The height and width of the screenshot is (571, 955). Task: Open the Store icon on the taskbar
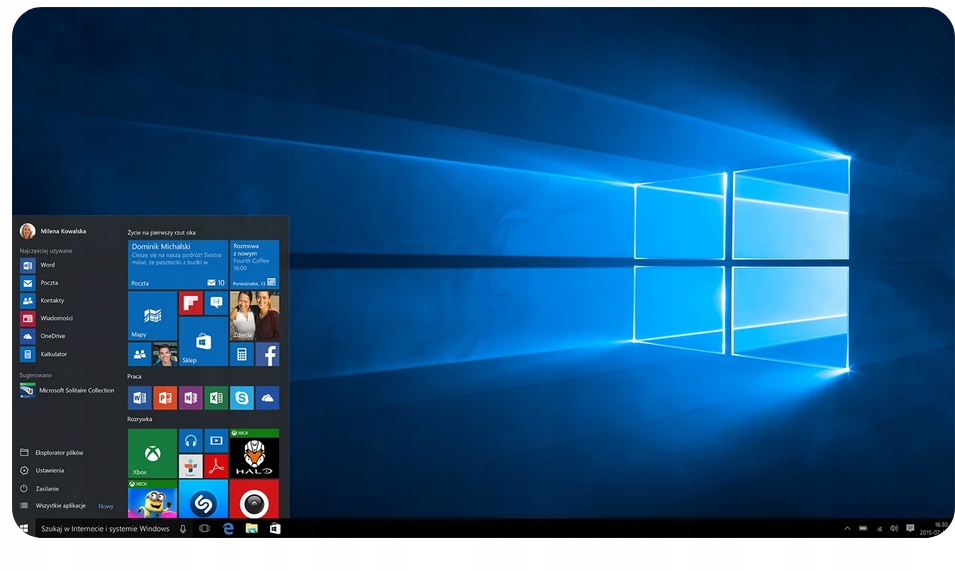click(x=275, y=528)
